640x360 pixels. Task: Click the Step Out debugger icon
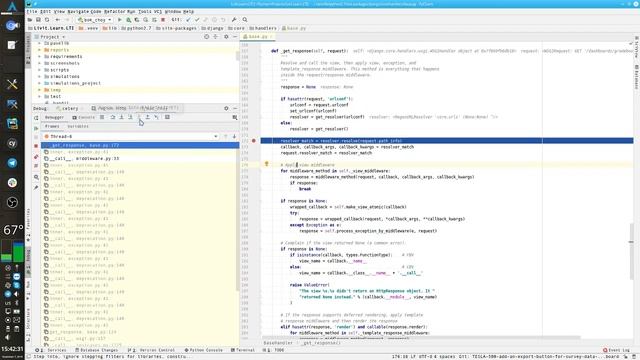148,117
